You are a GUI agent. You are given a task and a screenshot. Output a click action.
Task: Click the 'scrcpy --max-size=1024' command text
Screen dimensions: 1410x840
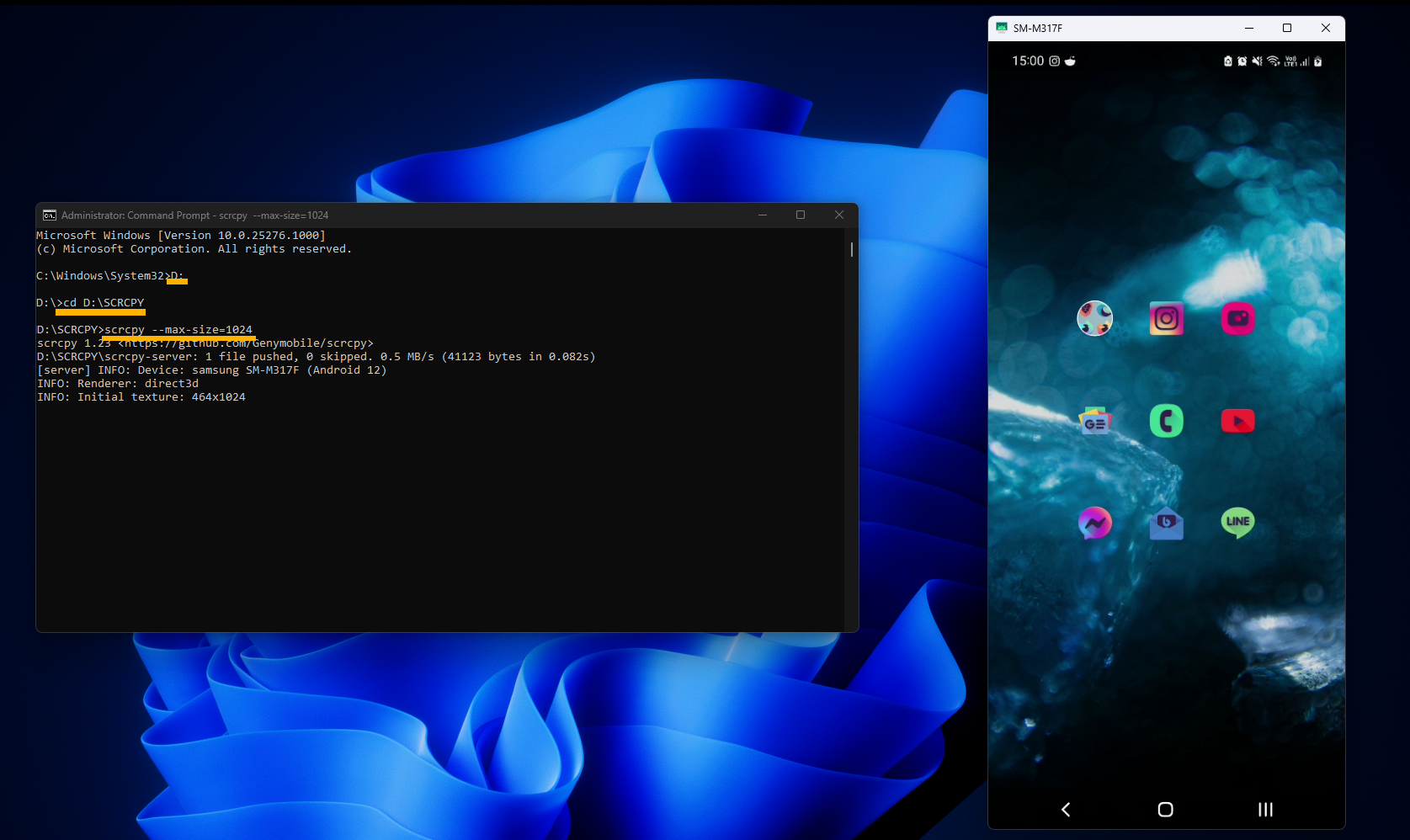[178, 330]
